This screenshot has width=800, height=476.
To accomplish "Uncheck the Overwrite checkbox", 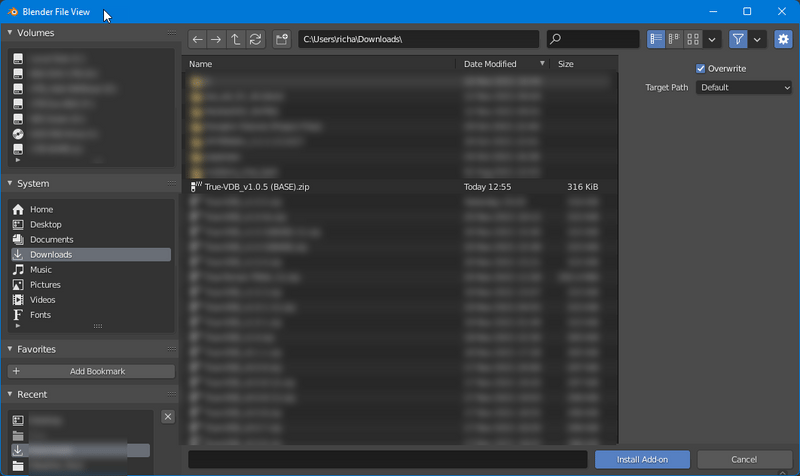I will click(701, 68).
